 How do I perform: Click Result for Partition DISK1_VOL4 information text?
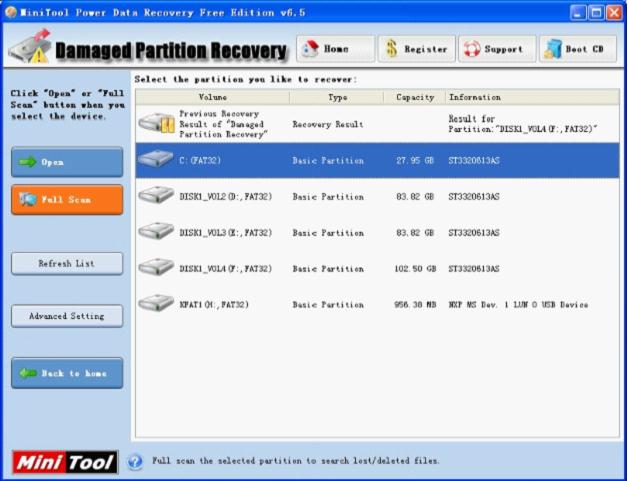pyautogui.click(x=523, y=124)
